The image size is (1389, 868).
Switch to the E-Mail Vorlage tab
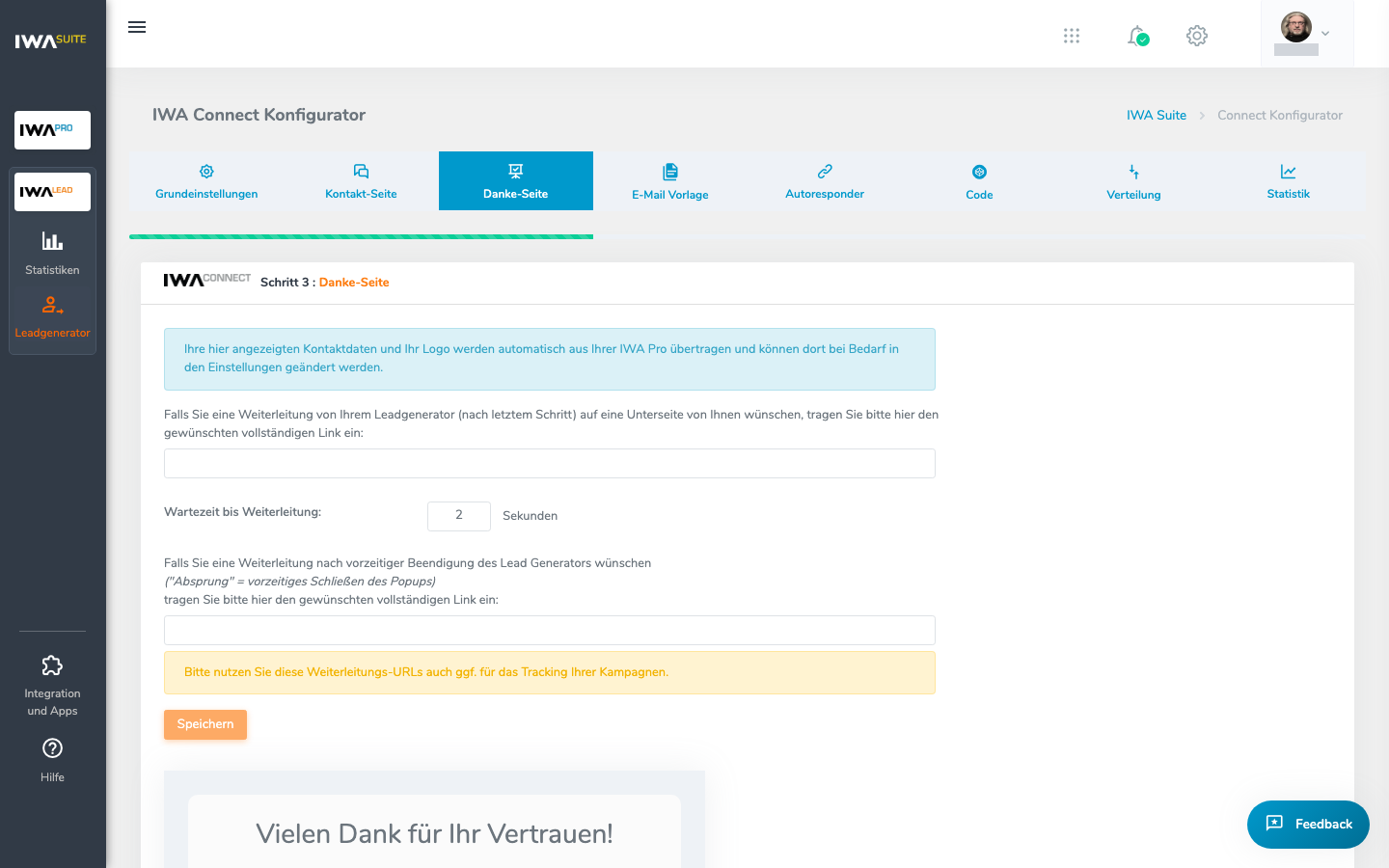670,181
